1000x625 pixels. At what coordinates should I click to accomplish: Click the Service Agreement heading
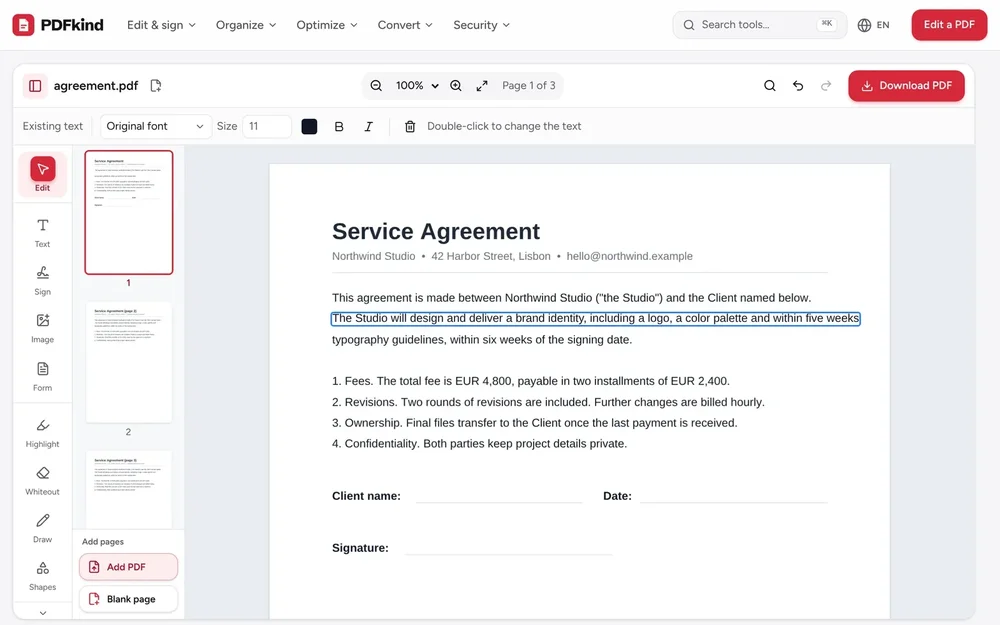pyautogui.click(x=436, y=231)
